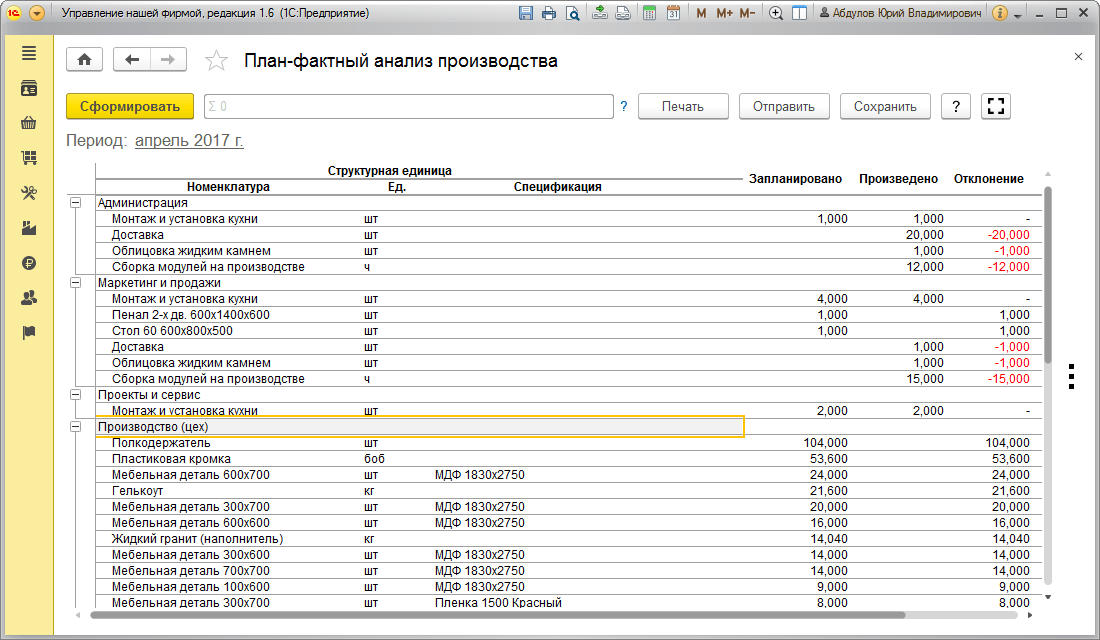Click the M memory button

[702, 13]
